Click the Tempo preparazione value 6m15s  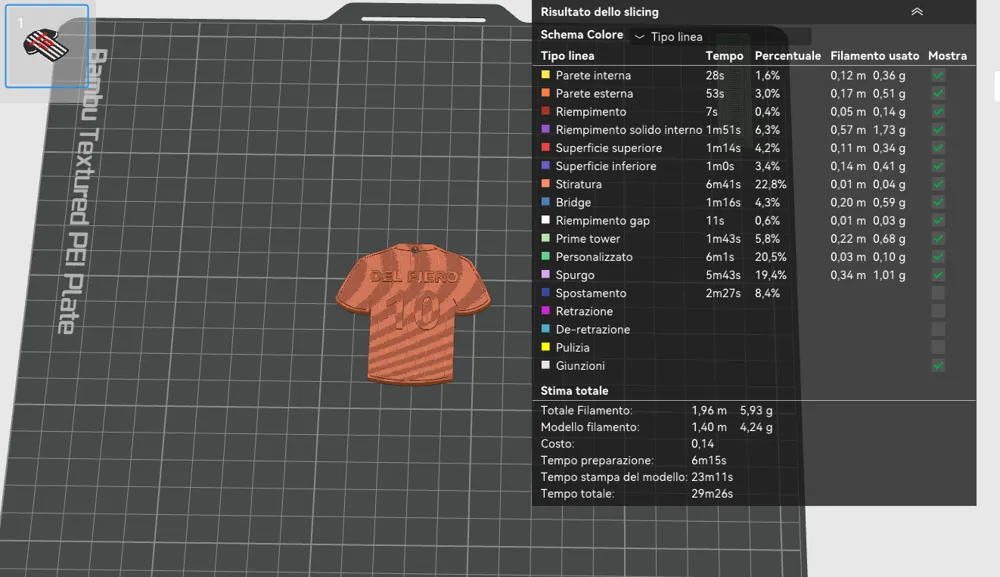pyautogui.click(x=709, y=460)
